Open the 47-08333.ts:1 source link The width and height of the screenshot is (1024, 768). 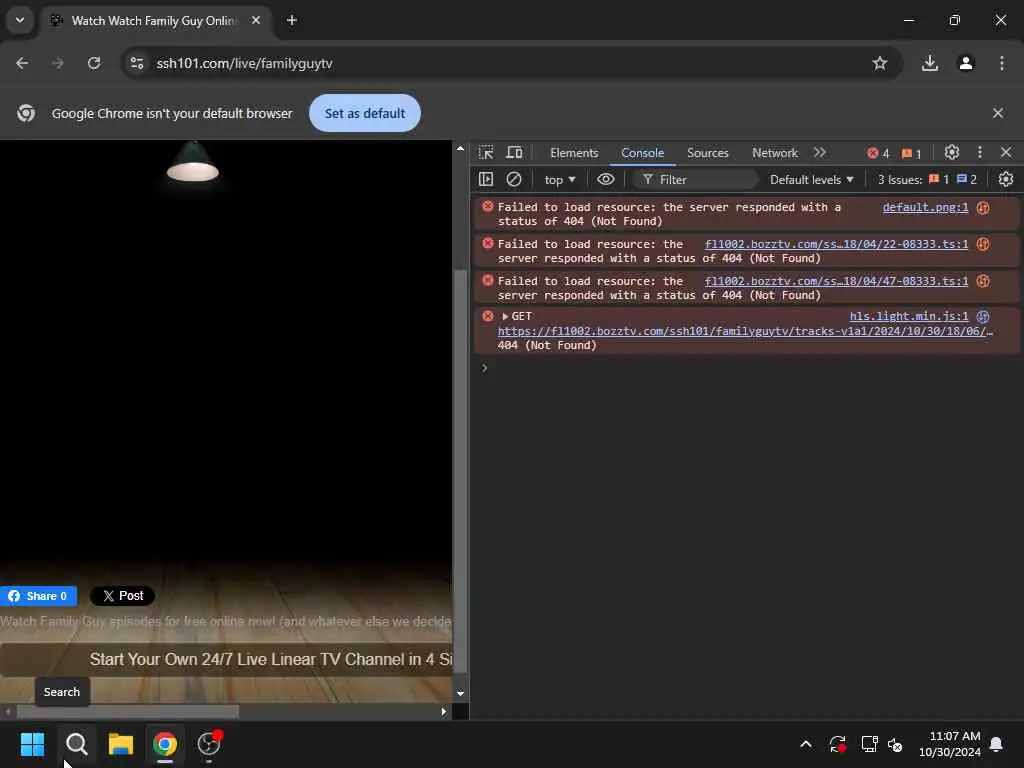[x=836, y=281]
